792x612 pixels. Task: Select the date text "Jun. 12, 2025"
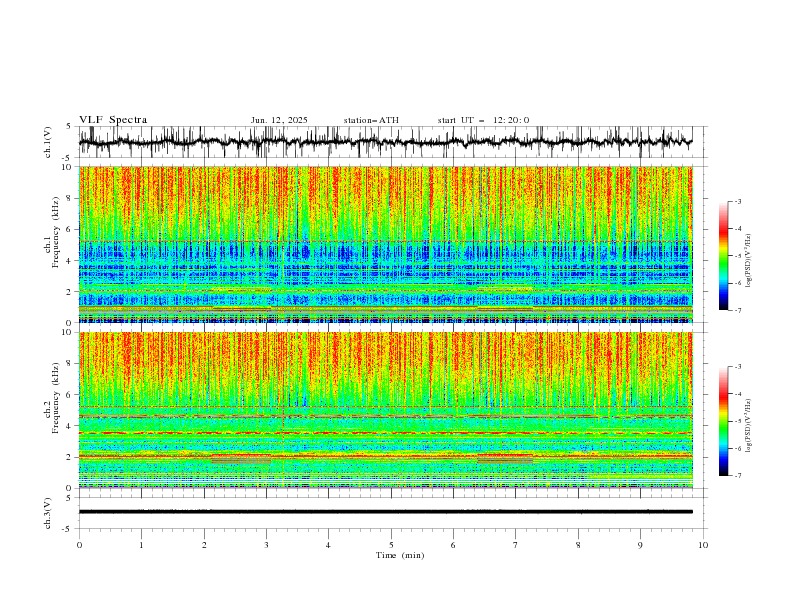[x=279, y=120]
